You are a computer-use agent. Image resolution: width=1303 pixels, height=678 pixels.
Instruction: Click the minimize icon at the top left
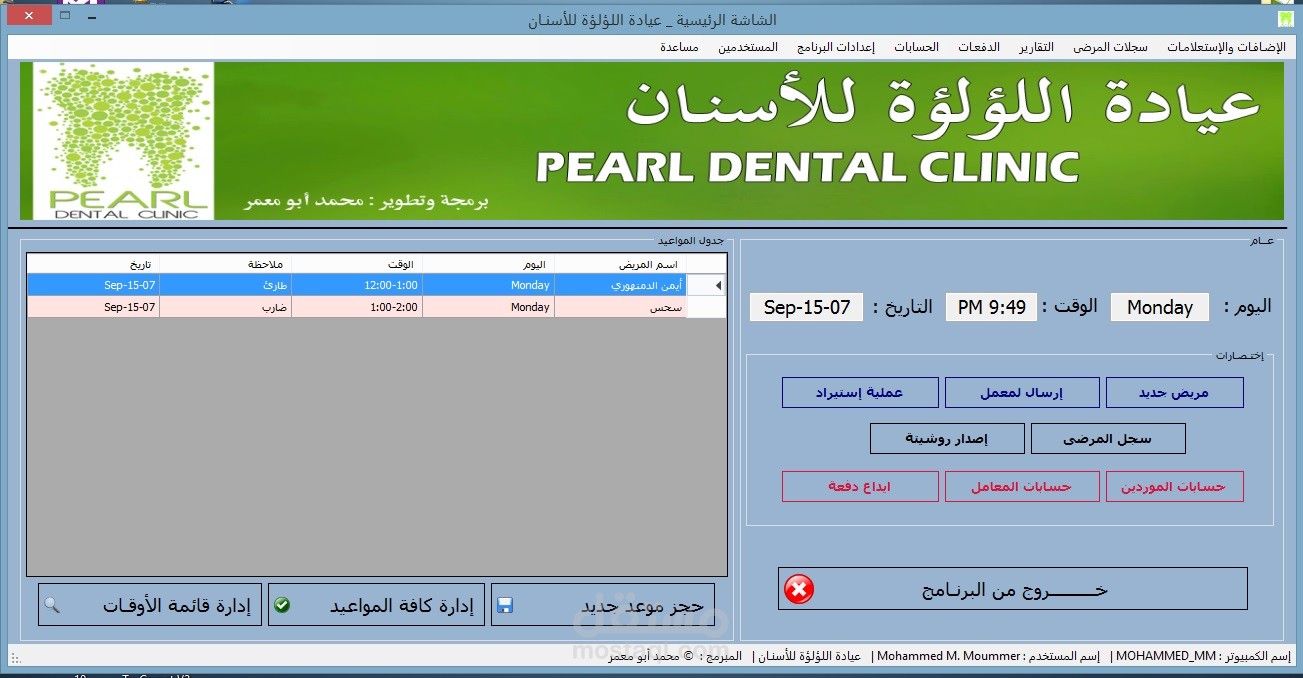[x=91, y=17]
